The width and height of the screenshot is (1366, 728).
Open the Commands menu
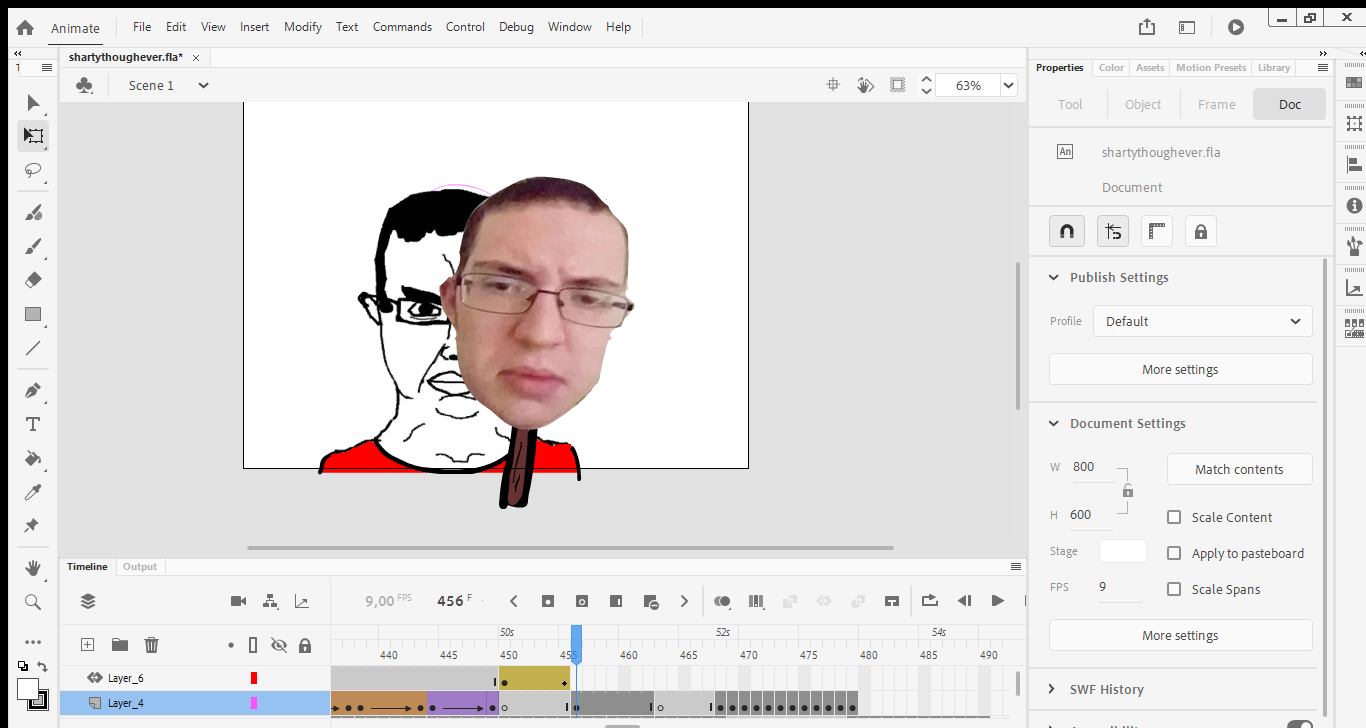402,27
